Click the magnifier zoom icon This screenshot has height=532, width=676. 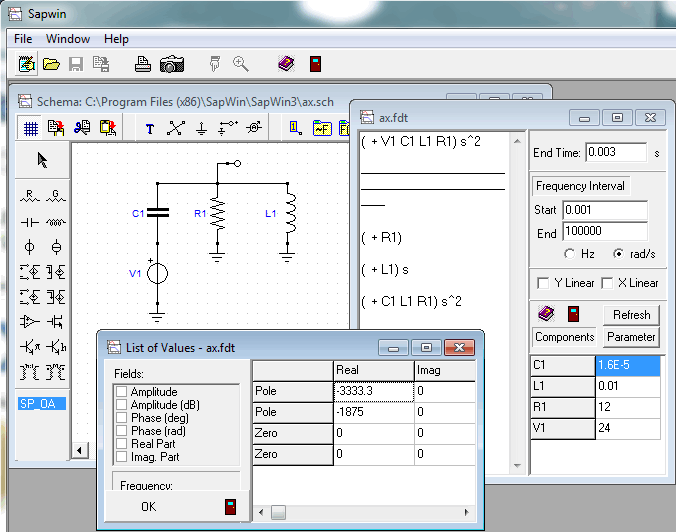(x=241, y=64)
